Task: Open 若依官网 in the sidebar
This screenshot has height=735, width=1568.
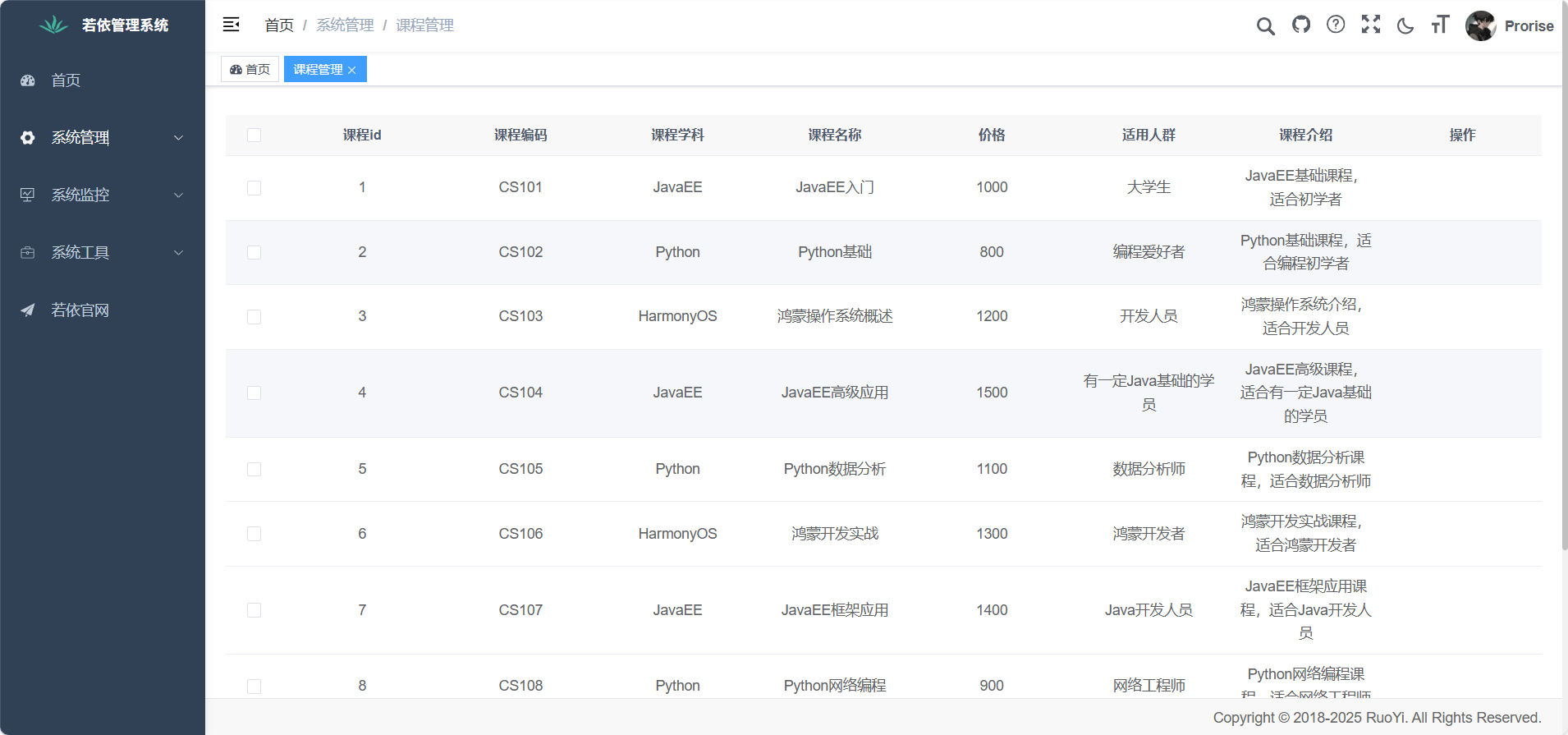Action: pos(80,310)
